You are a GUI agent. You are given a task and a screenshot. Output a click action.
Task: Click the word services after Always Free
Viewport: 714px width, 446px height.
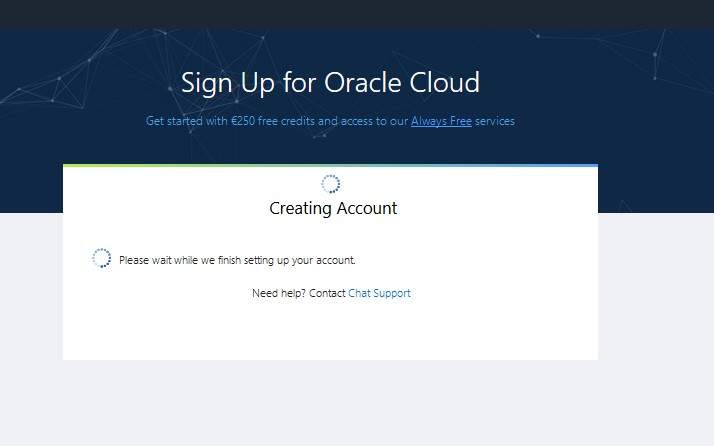495,121
